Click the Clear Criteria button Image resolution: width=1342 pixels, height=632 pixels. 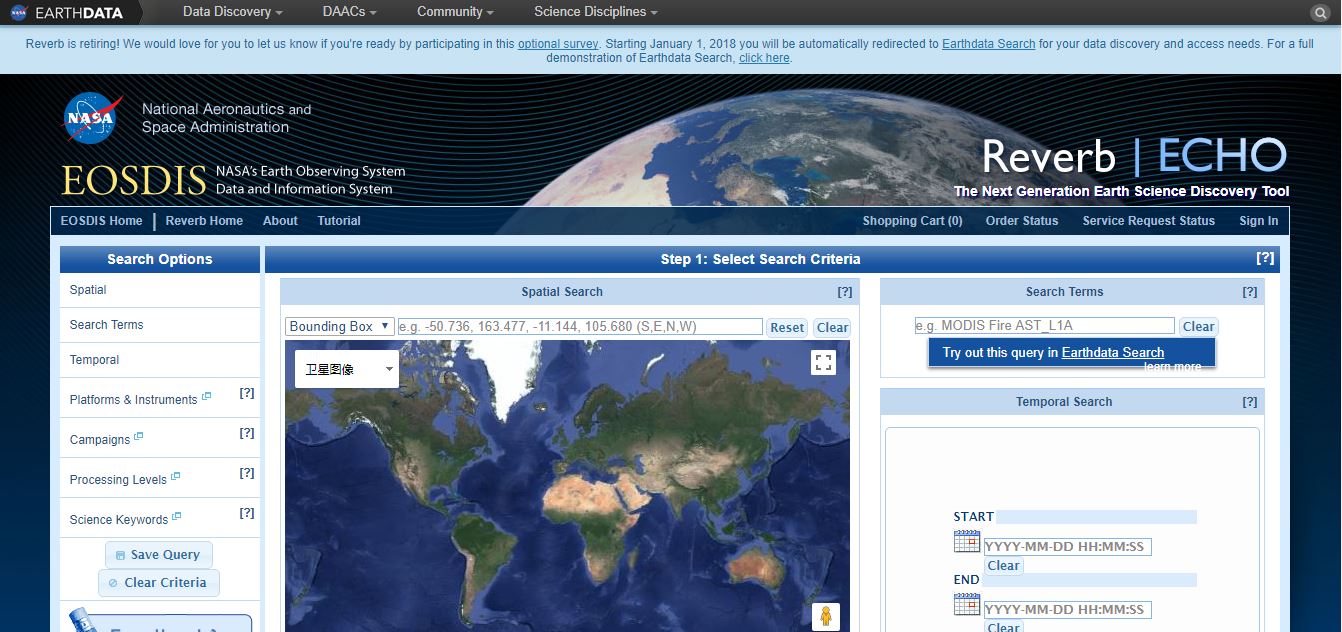(x=158, y=583)
